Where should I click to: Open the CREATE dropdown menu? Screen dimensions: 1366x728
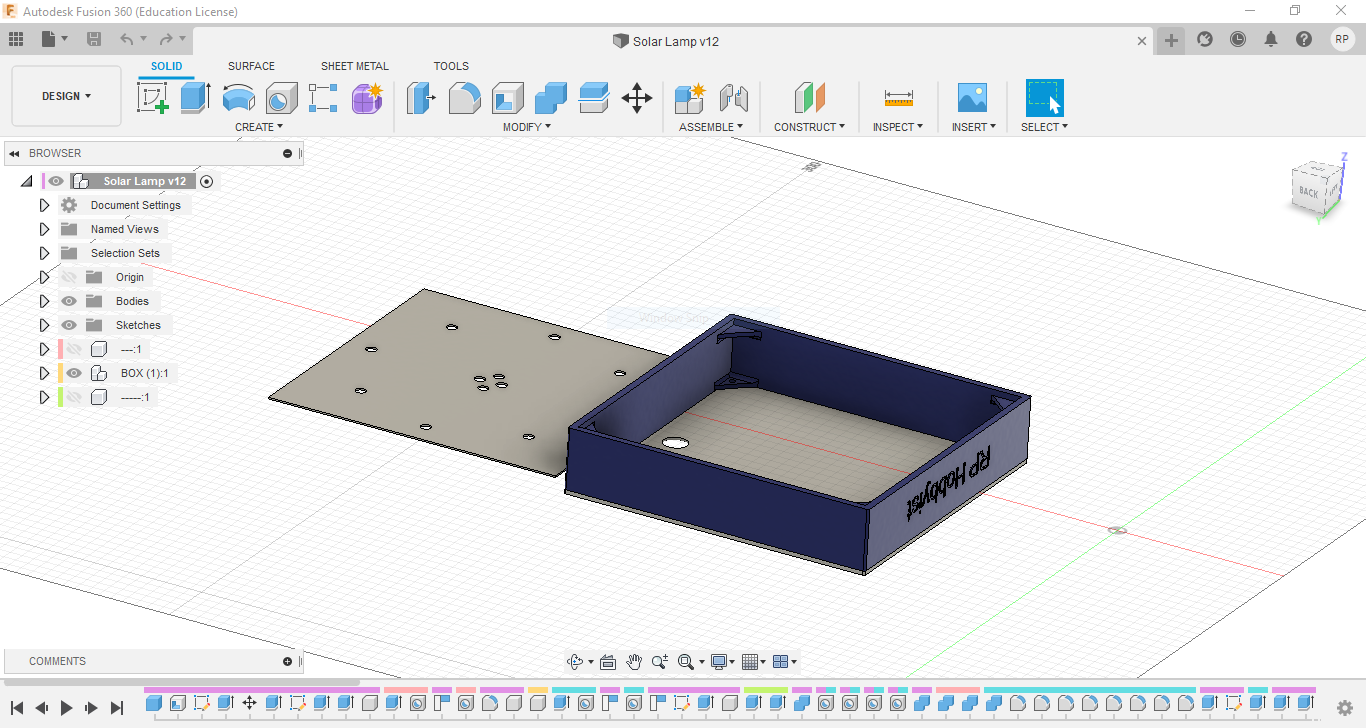click(x=259, y=127)
